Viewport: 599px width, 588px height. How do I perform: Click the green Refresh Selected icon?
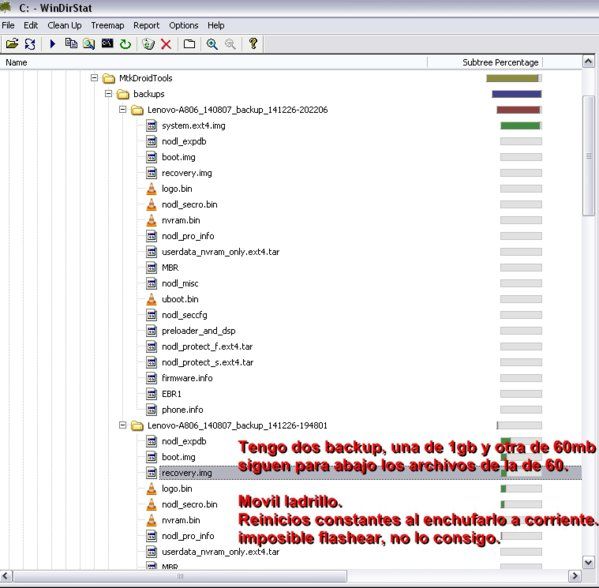[125, 44]
